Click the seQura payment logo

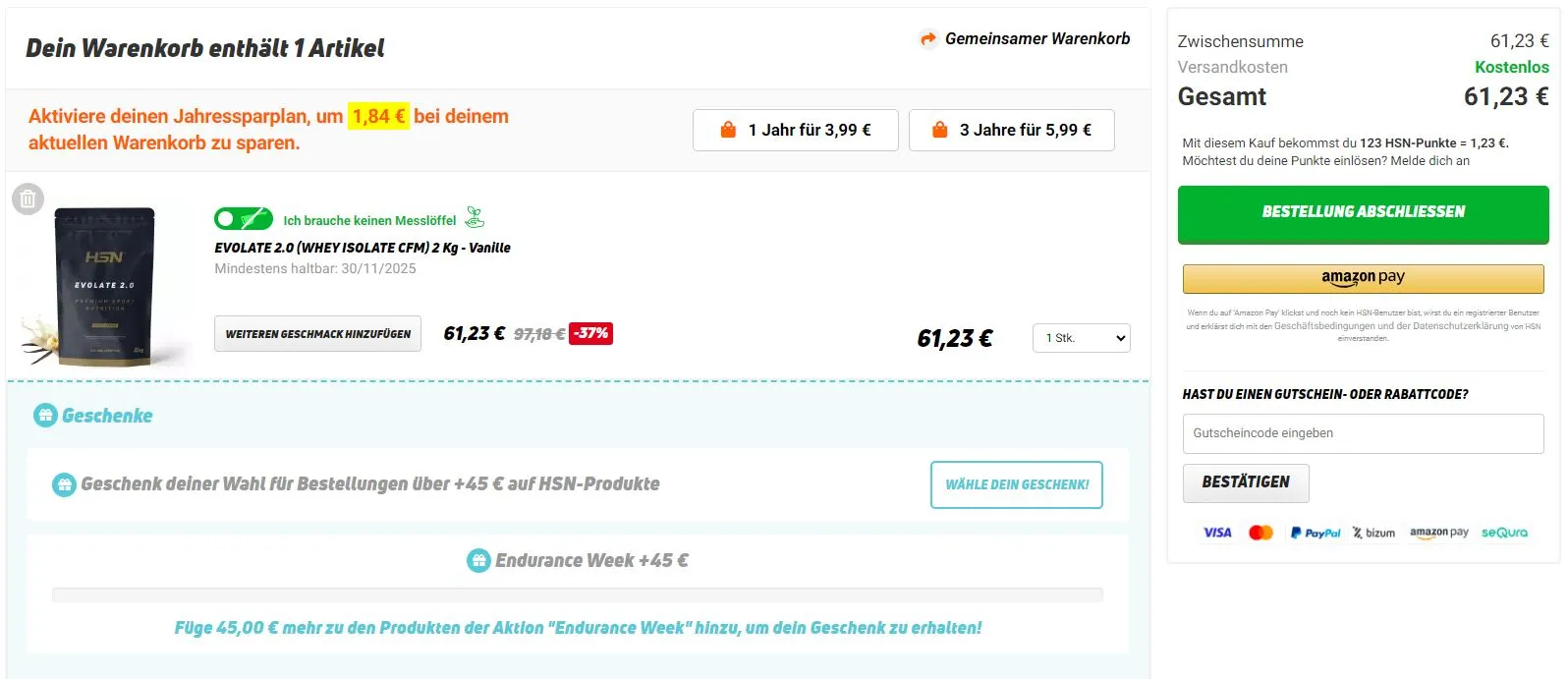[1504, 533]
